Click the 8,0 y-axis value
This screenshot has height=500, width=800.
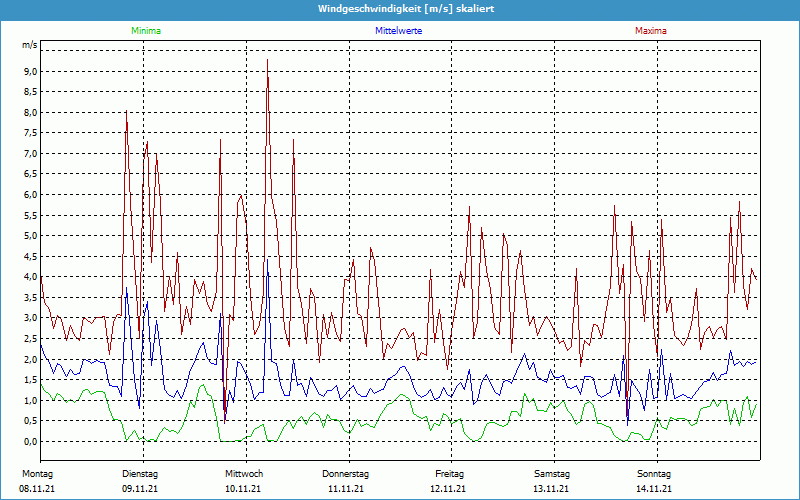[31, 113]
